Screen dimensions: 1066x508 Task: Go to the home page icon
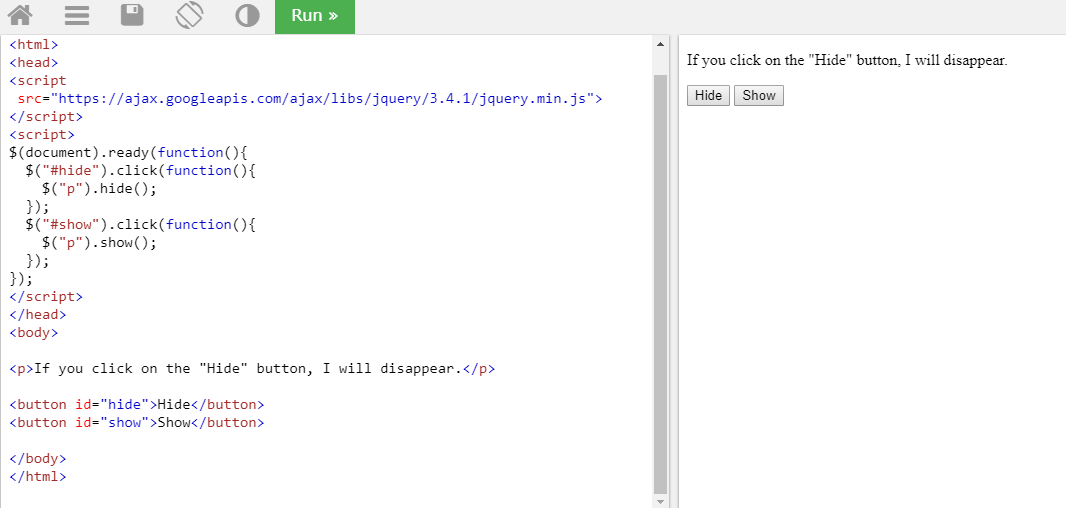19,15
